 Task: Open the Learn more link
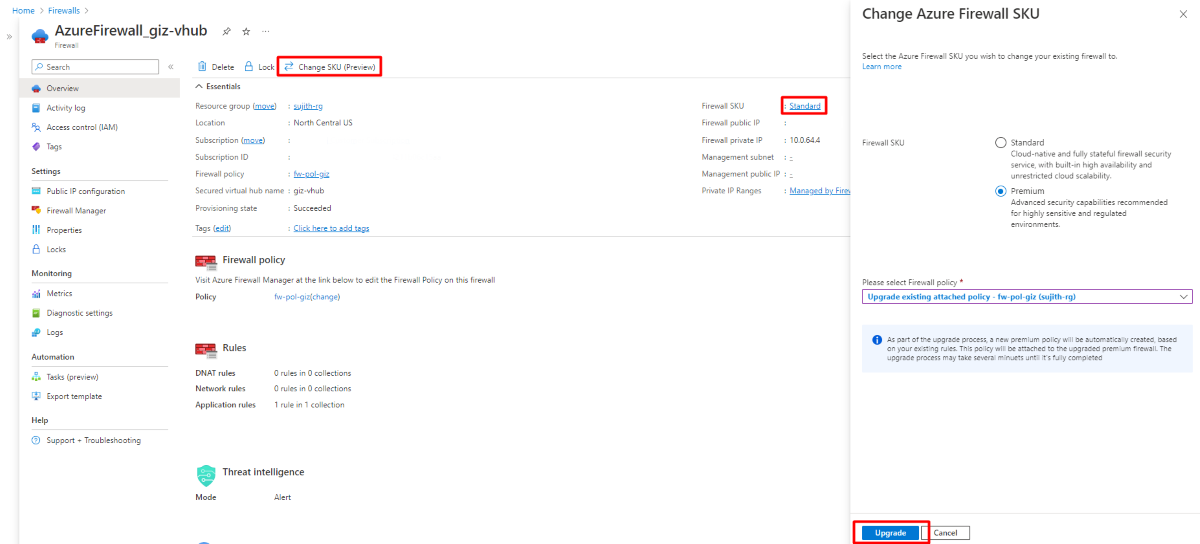881,66
